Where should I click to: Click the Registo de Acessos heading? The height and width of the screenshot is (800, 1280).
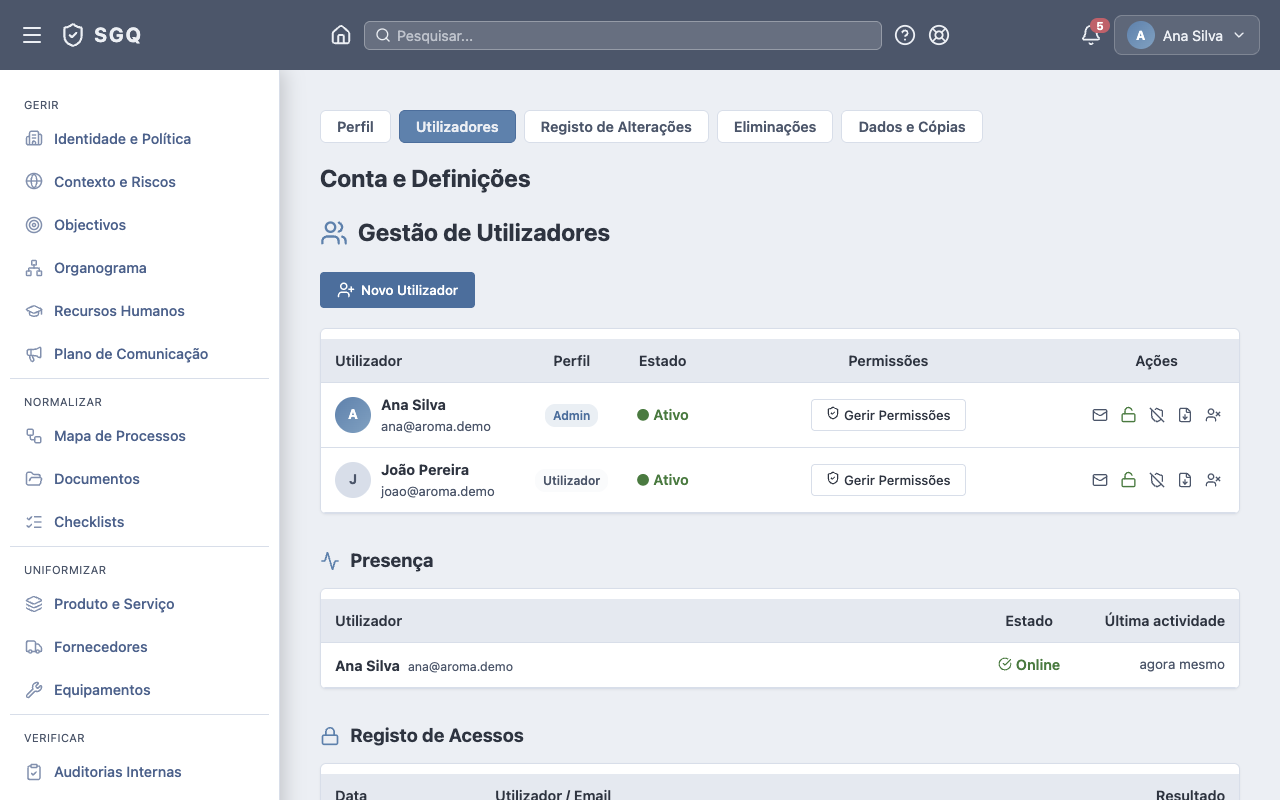click(437, 735)
